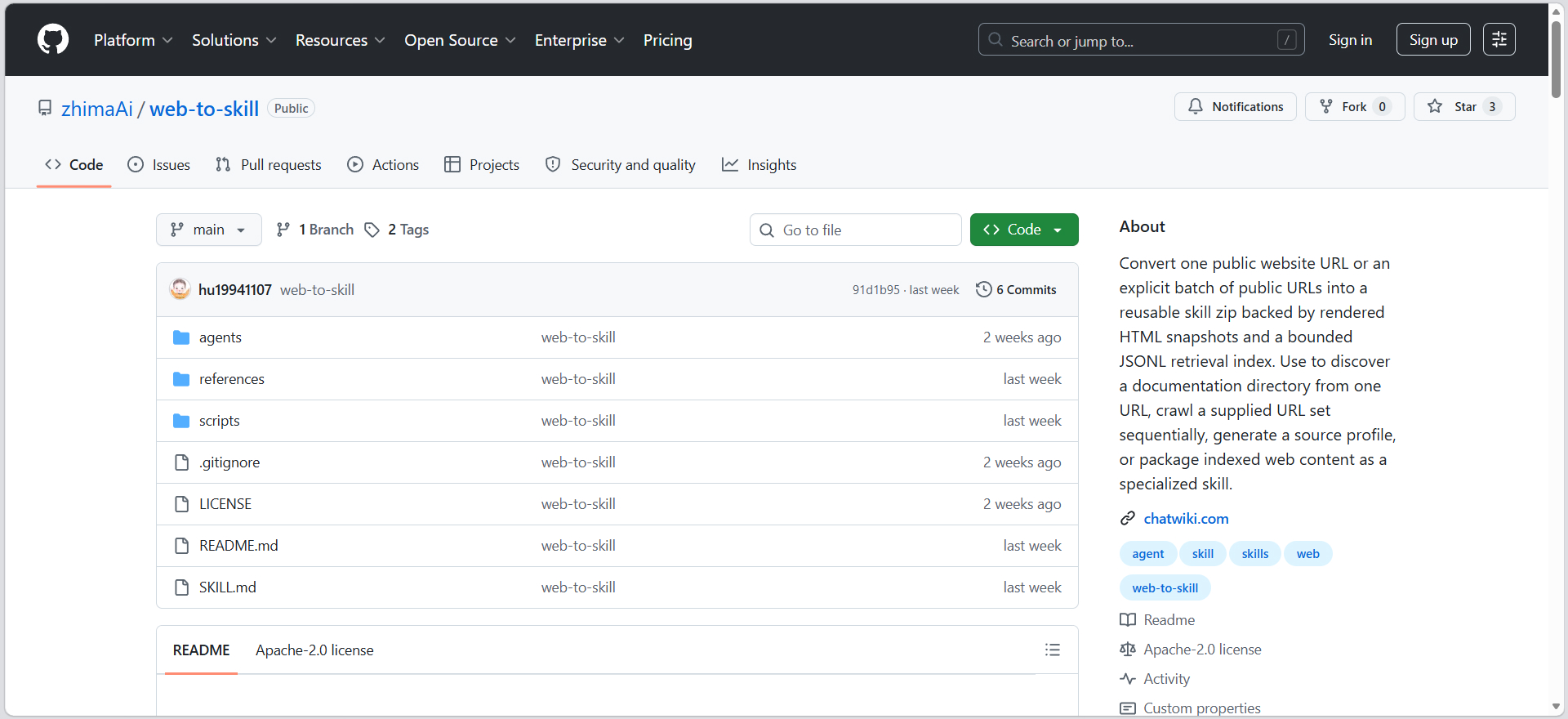
Task: Click the Search or jump to field
Action: pyautogui.click(x=1142, y=39)
